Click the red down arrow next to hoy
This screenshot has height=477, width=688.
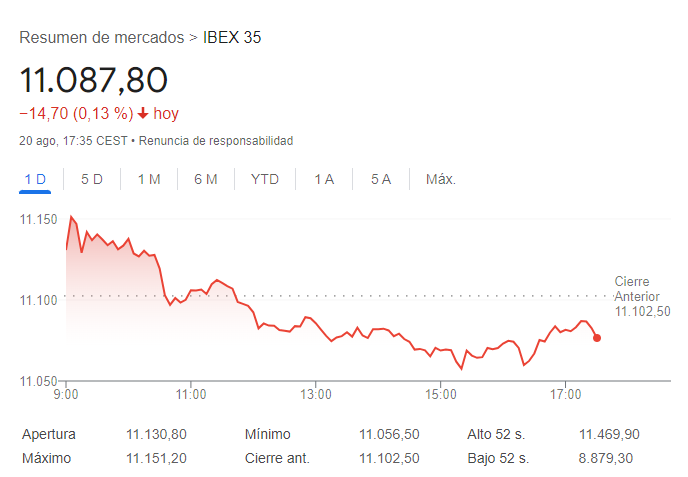pos(143,114)
